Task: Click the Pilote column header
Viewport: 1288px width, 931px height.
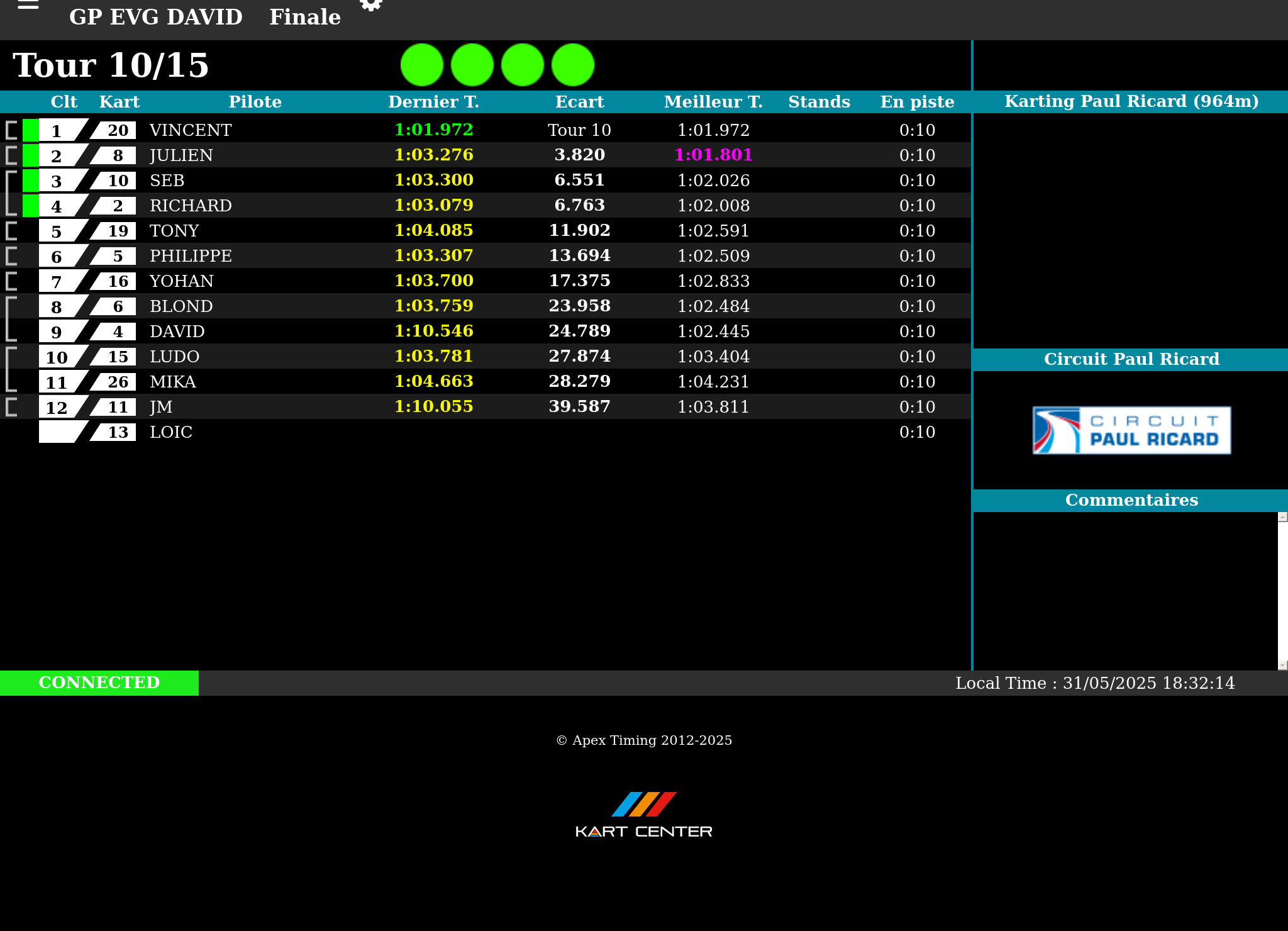Action: [x=255, y=102]
